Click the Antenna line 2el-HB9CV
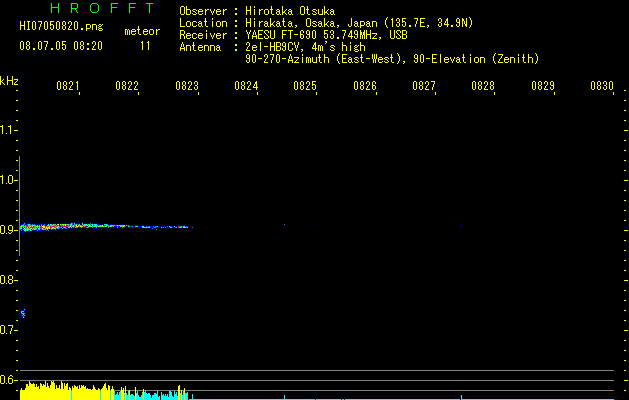The height and width of the screenshot is (400, 629). tap(272, 47)
